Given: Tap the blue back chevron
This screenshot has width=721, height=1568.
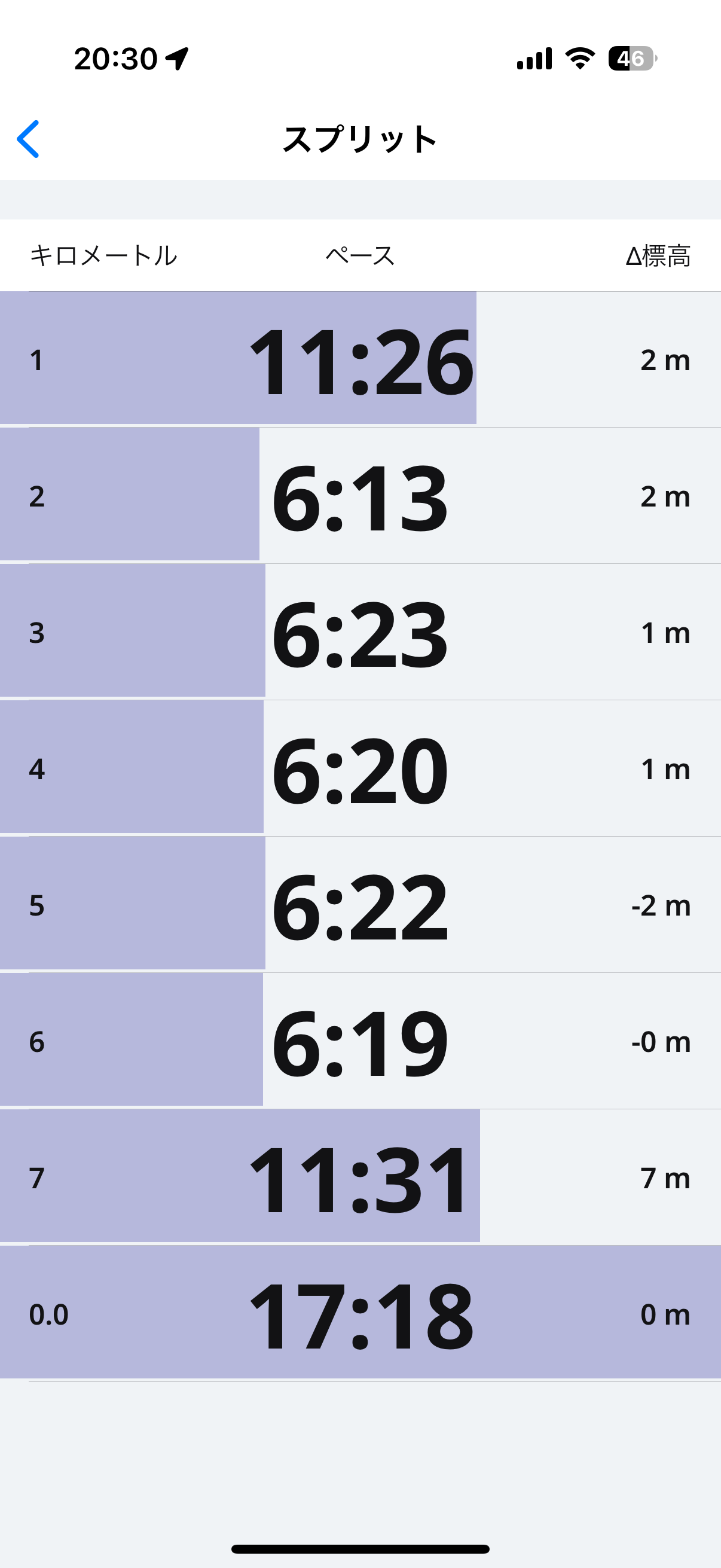Looking at the screenshot, I should pos(28,139).
